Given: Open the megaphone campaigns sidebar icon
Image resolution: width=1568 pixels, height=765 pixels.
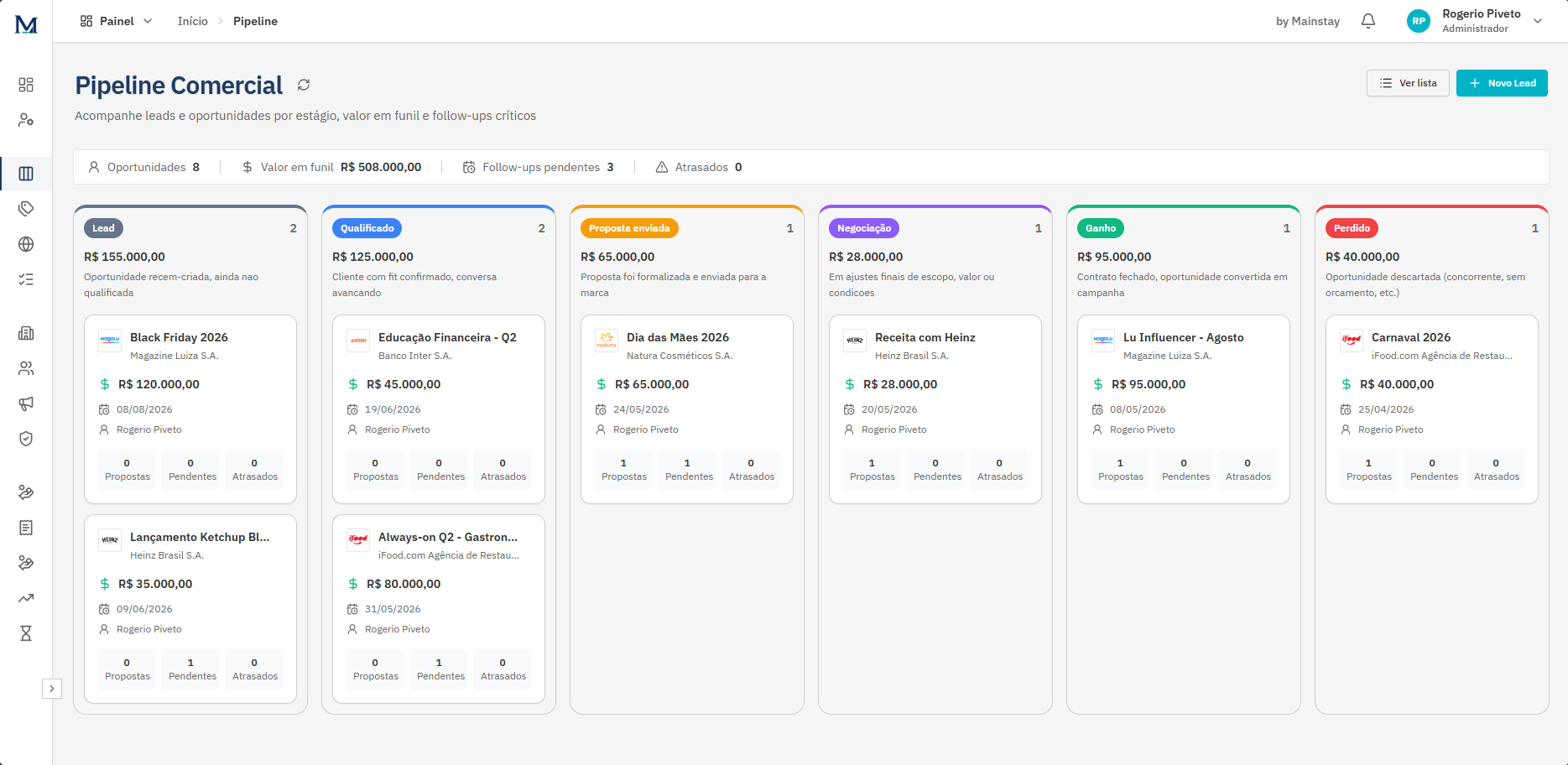Looking at the screenshot, I should (x=26, y=403).
